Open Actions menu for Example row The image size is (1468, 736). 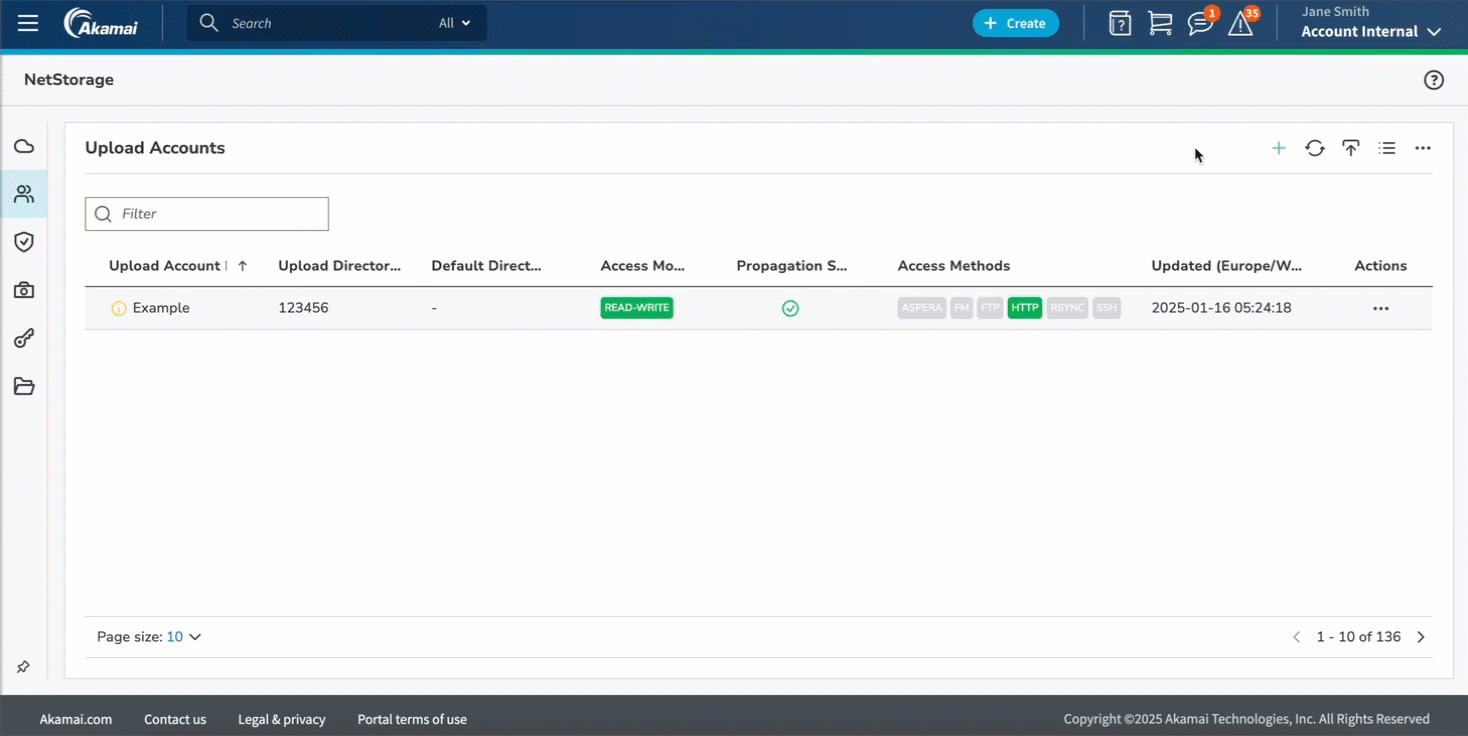point(1380,308)
